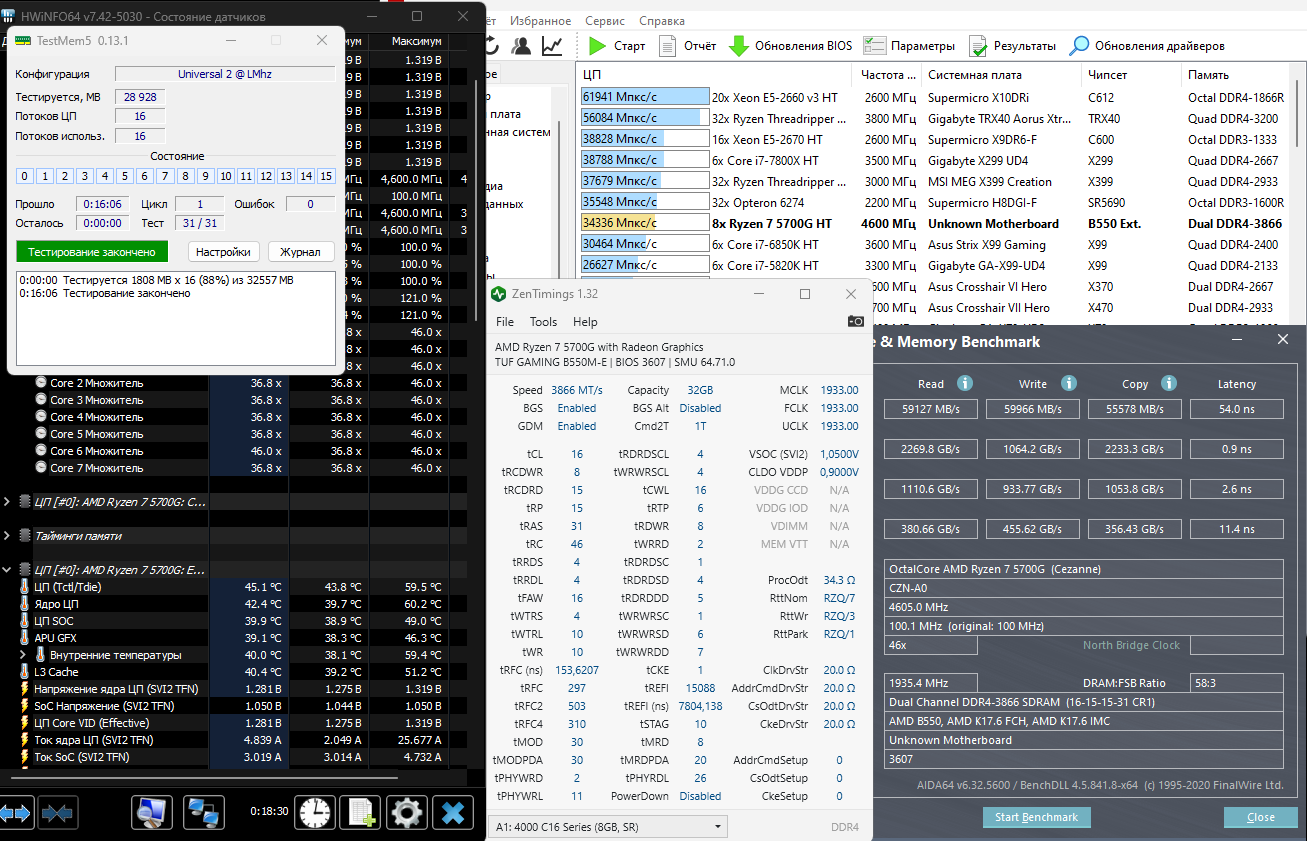Click the Read column info icon
The image size is (1307, 841).
point(965,383)
